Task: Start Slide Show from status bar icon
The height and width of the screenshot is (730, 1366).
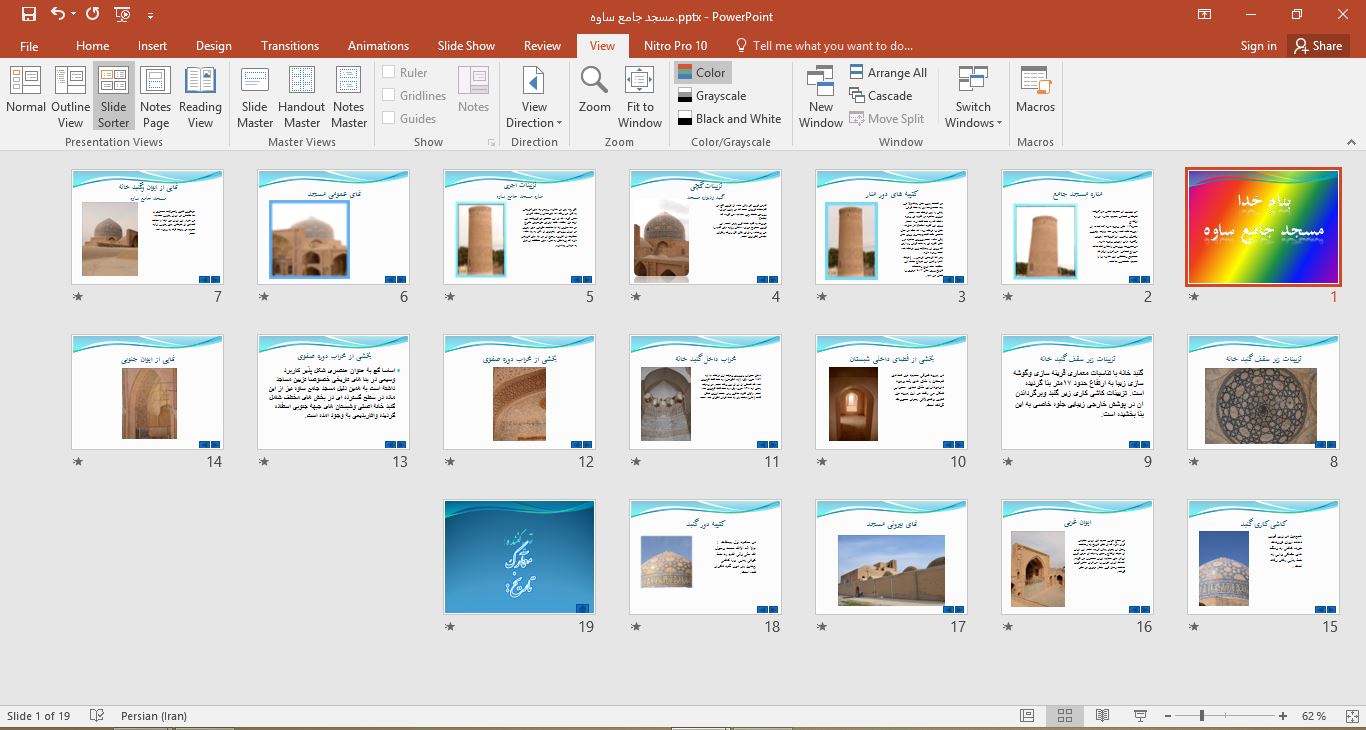Action: coord(1140,716)
